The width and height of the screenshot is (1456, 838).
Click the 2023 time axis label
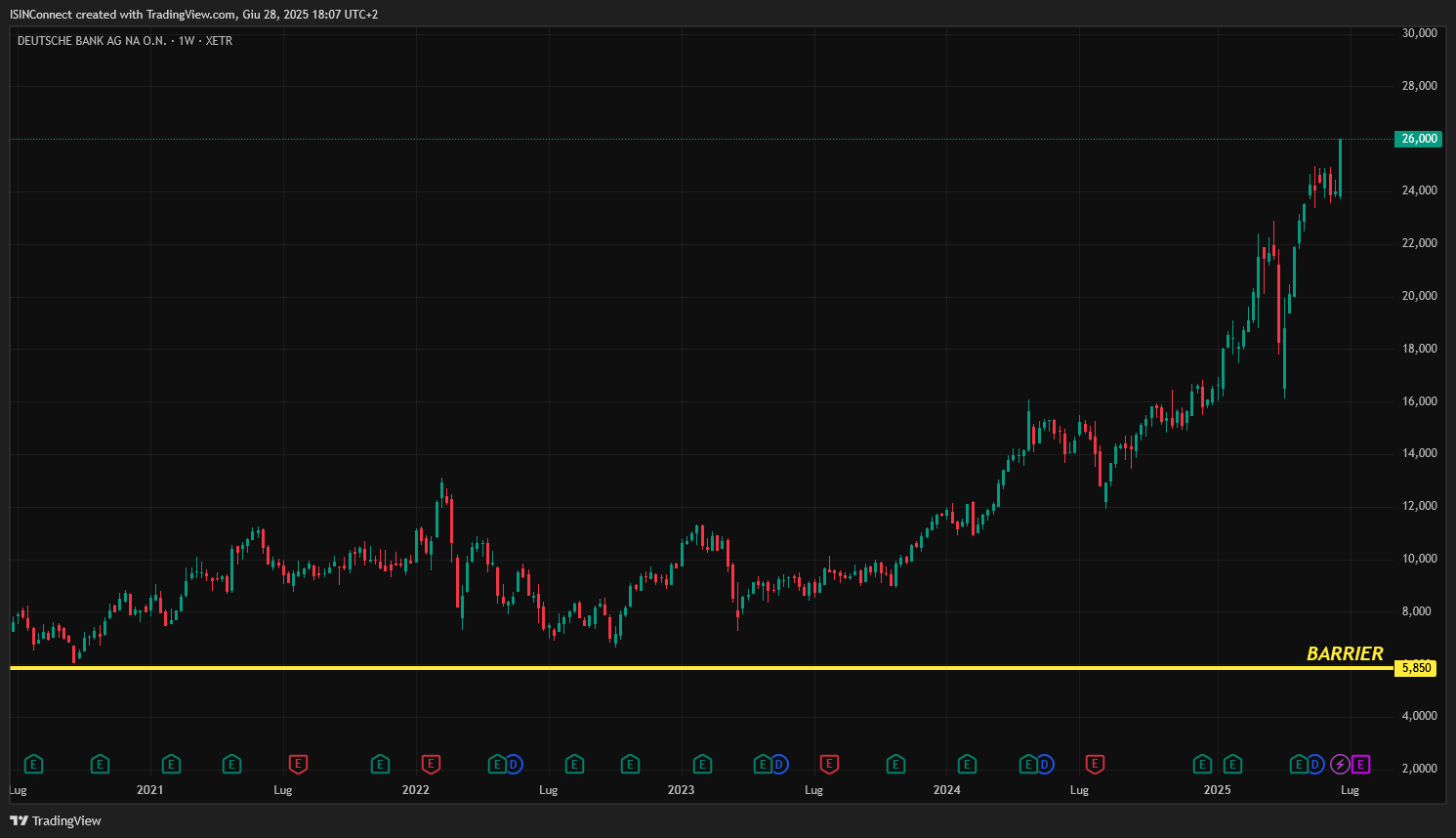(x=681, y=790)
